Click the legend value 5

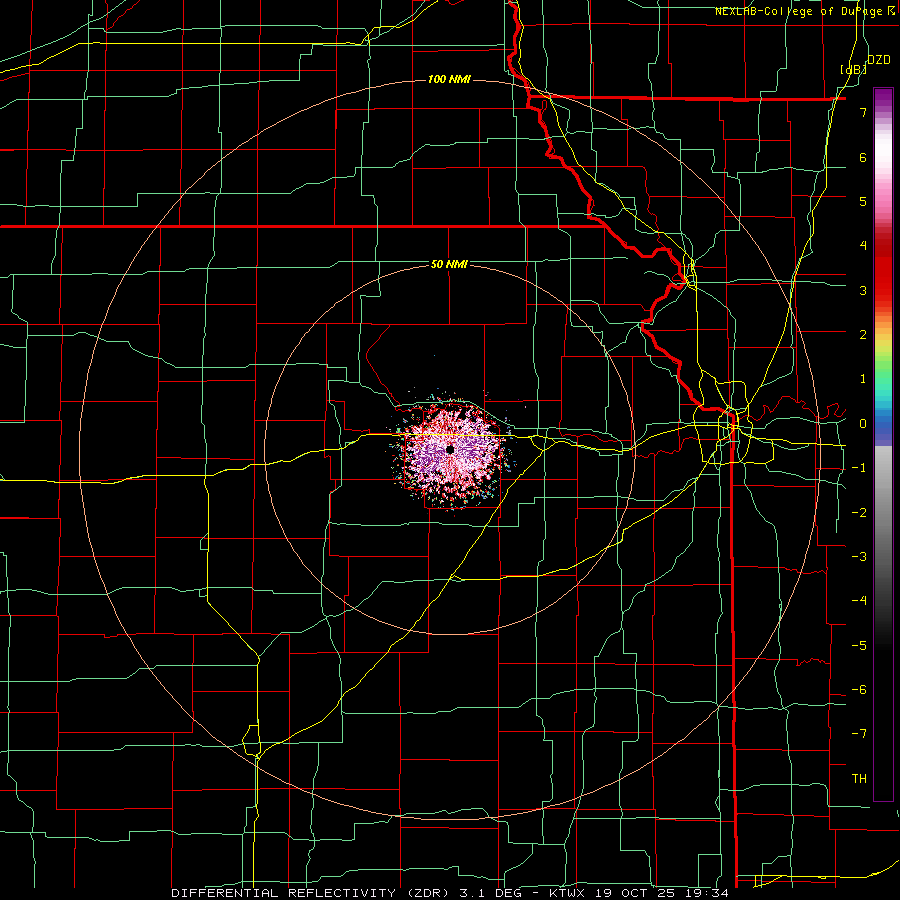pyautogui.click(x=863, y=201)
